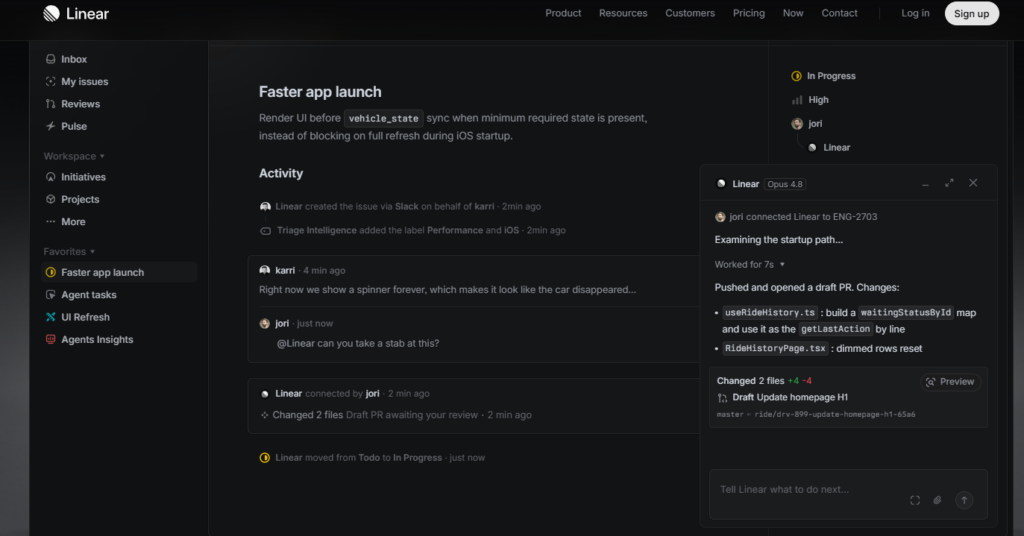This screenshot has height=536, width=1024.
Task: Click the Sign up button
Action: pyautogui.click(x=971, y=14)
